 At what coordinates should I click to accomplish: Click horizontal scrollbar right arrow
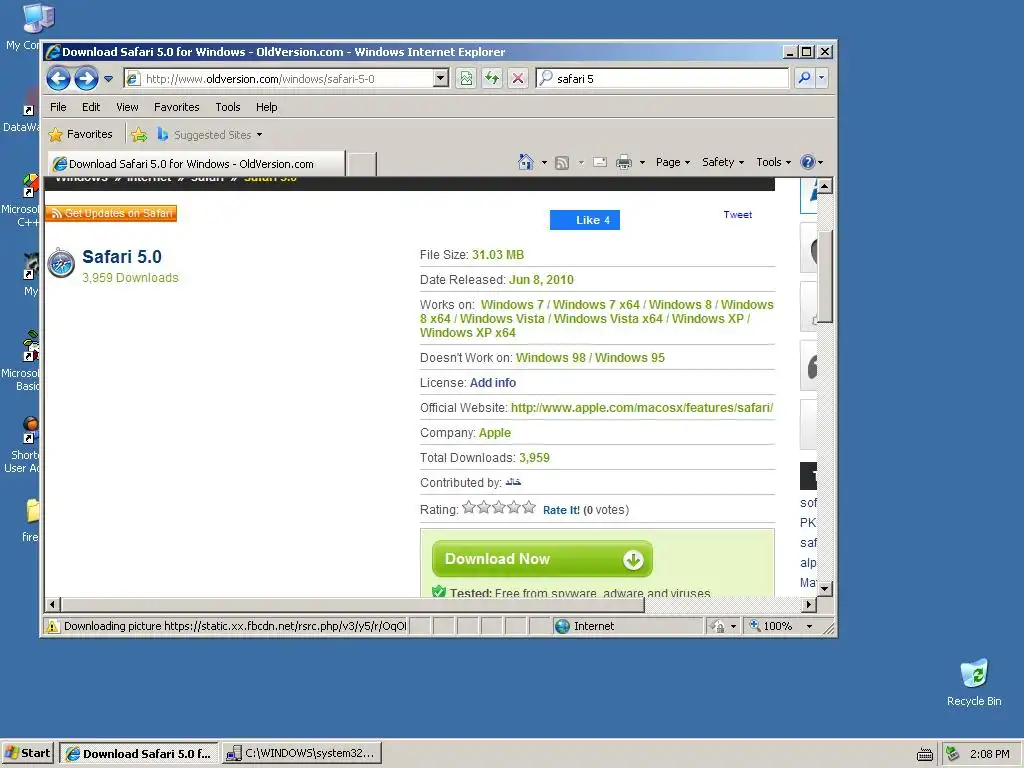pos(808,605)
